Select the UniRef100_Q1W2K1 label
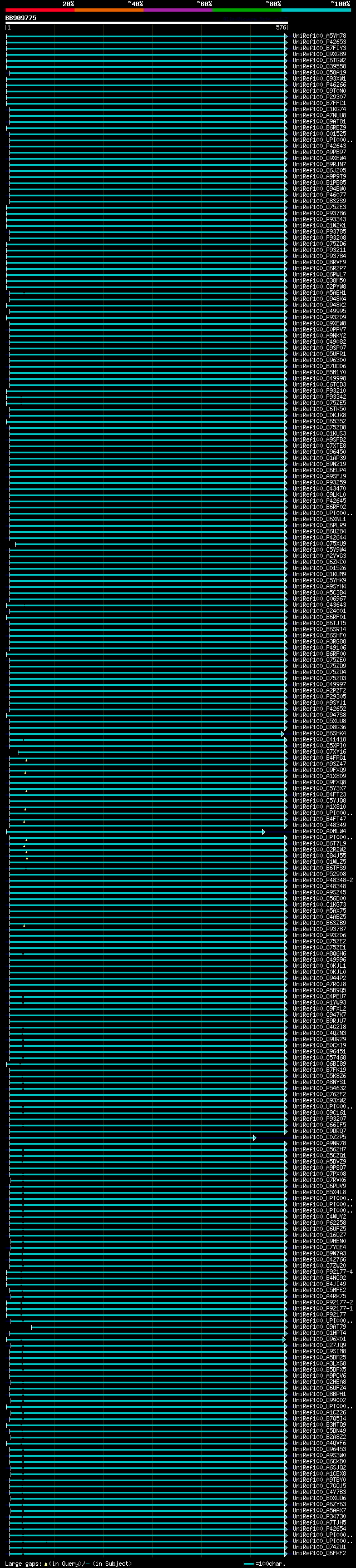Screen dimensions: 356x1568 [319, 225]
